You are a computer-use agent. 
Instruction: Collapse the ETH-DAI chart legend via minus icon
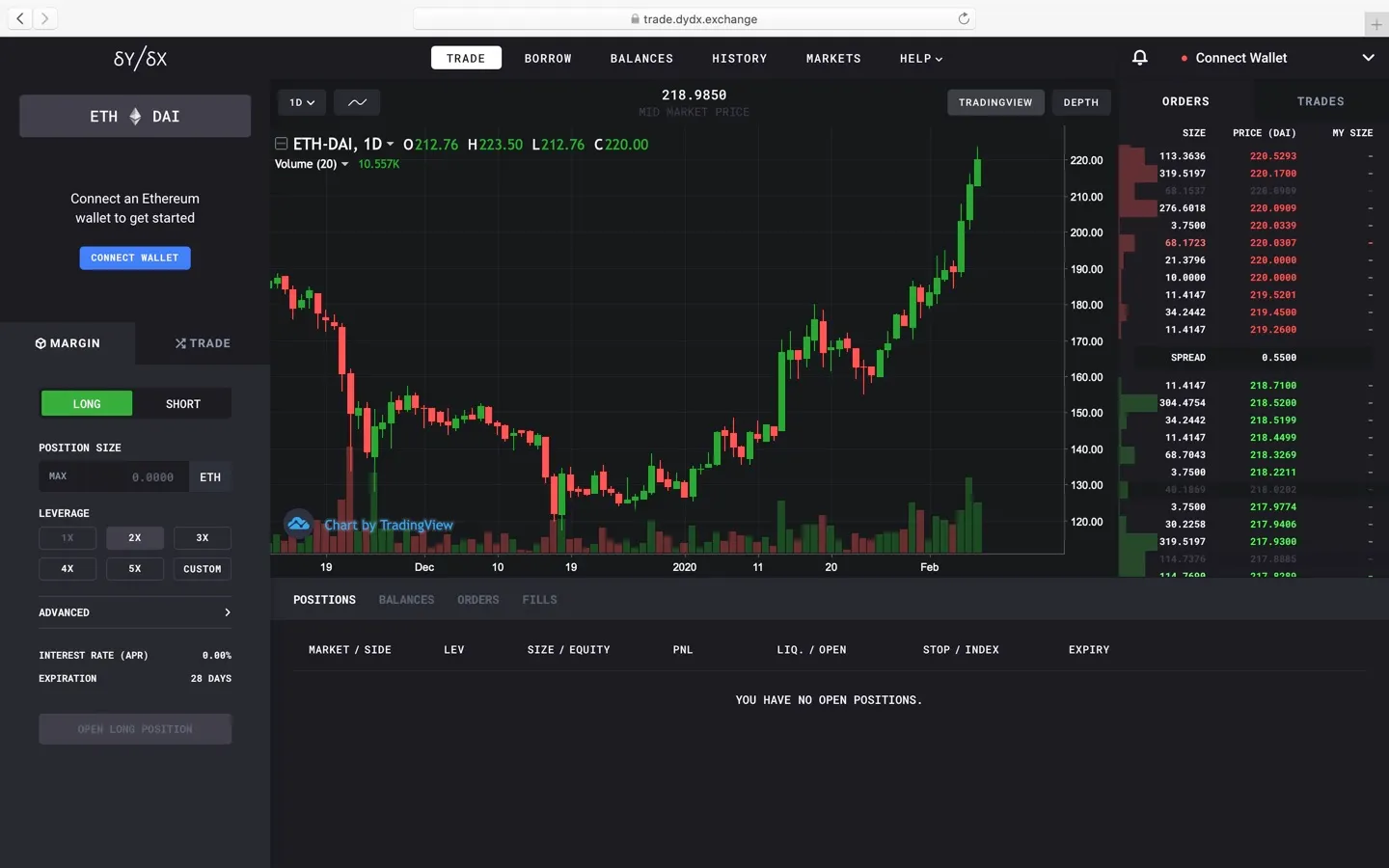[281, 143]
